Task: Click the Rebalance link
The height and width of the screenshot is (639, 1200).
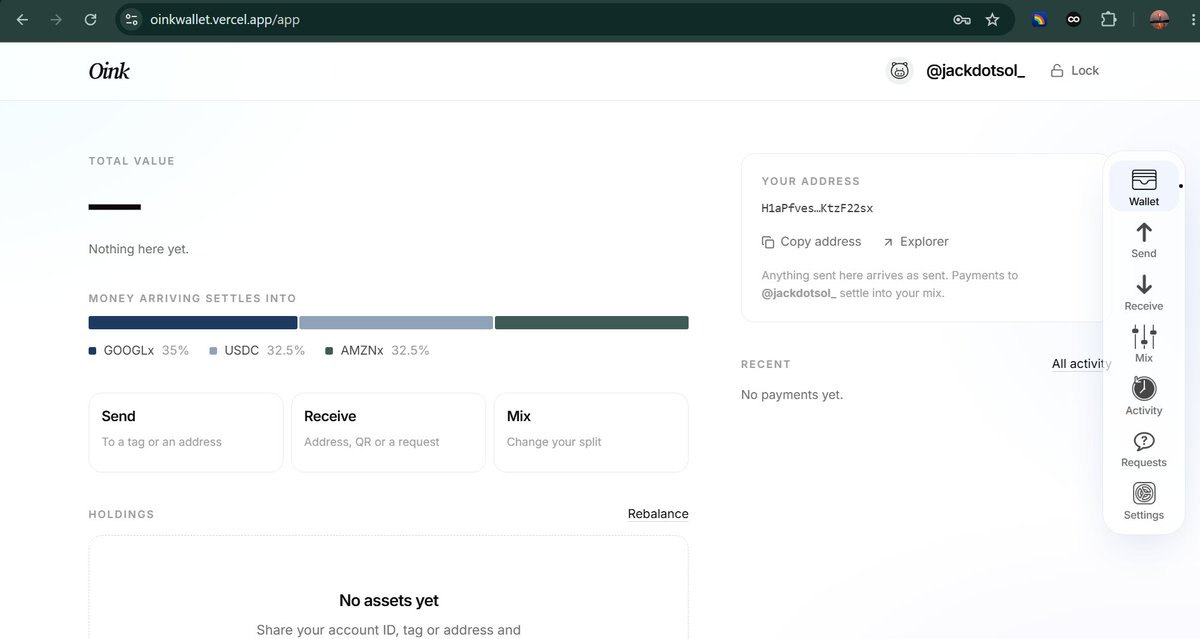Action: (x=658, y=514)
